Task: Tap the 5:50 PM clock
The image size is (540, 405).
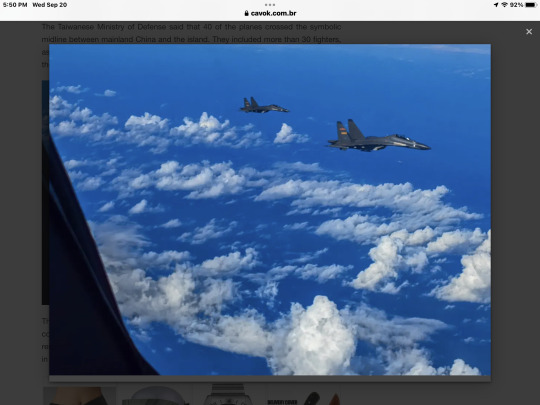Action: click(x=15, y=5)
